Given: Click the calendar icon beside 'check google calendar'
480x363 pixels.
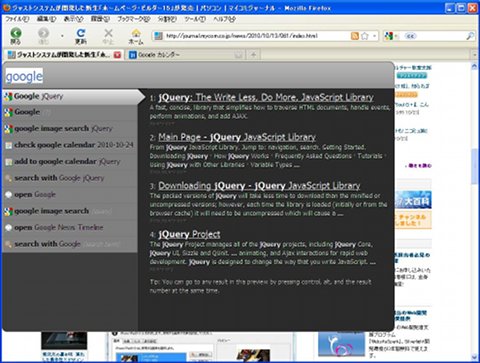Looking at the screenshot, I should click(x=8, y=145).
